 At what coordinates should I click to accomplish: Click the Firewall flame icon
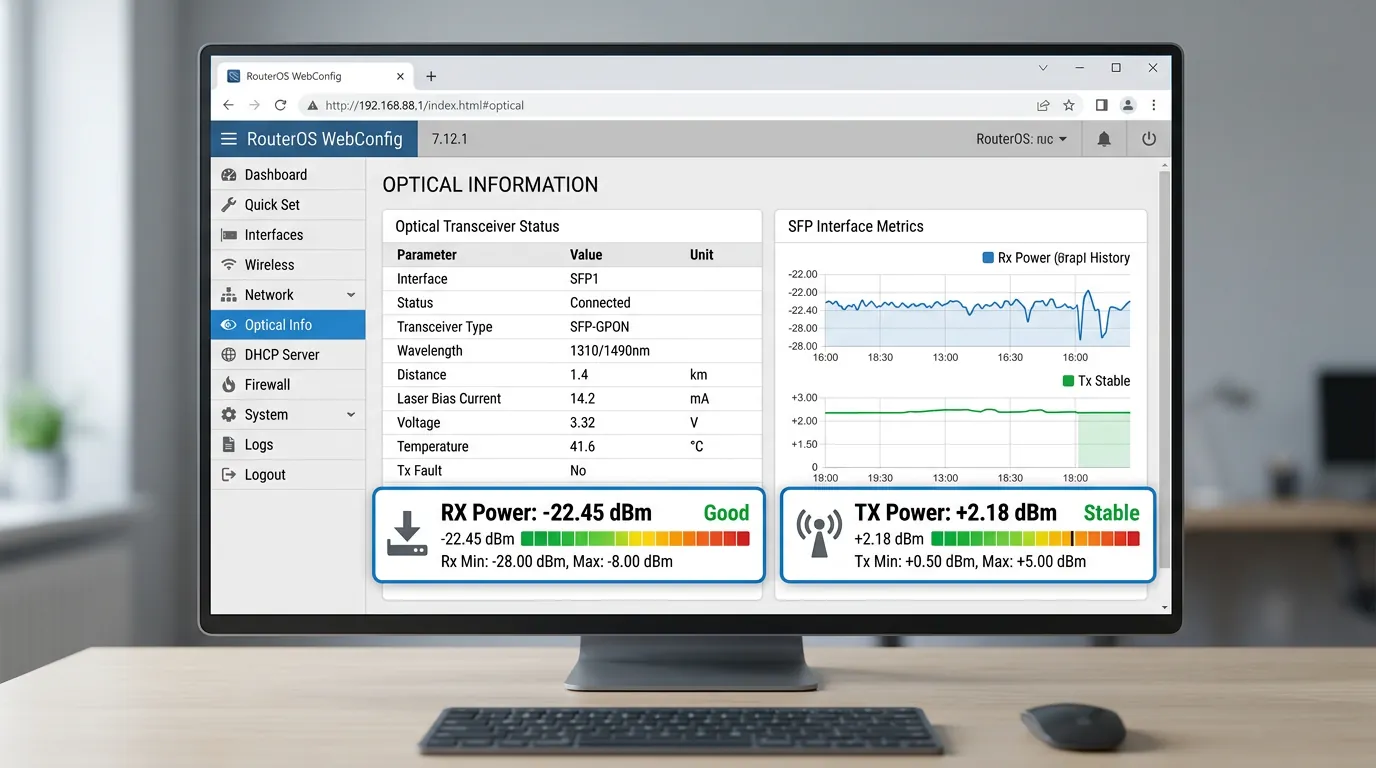pos(229,385)
